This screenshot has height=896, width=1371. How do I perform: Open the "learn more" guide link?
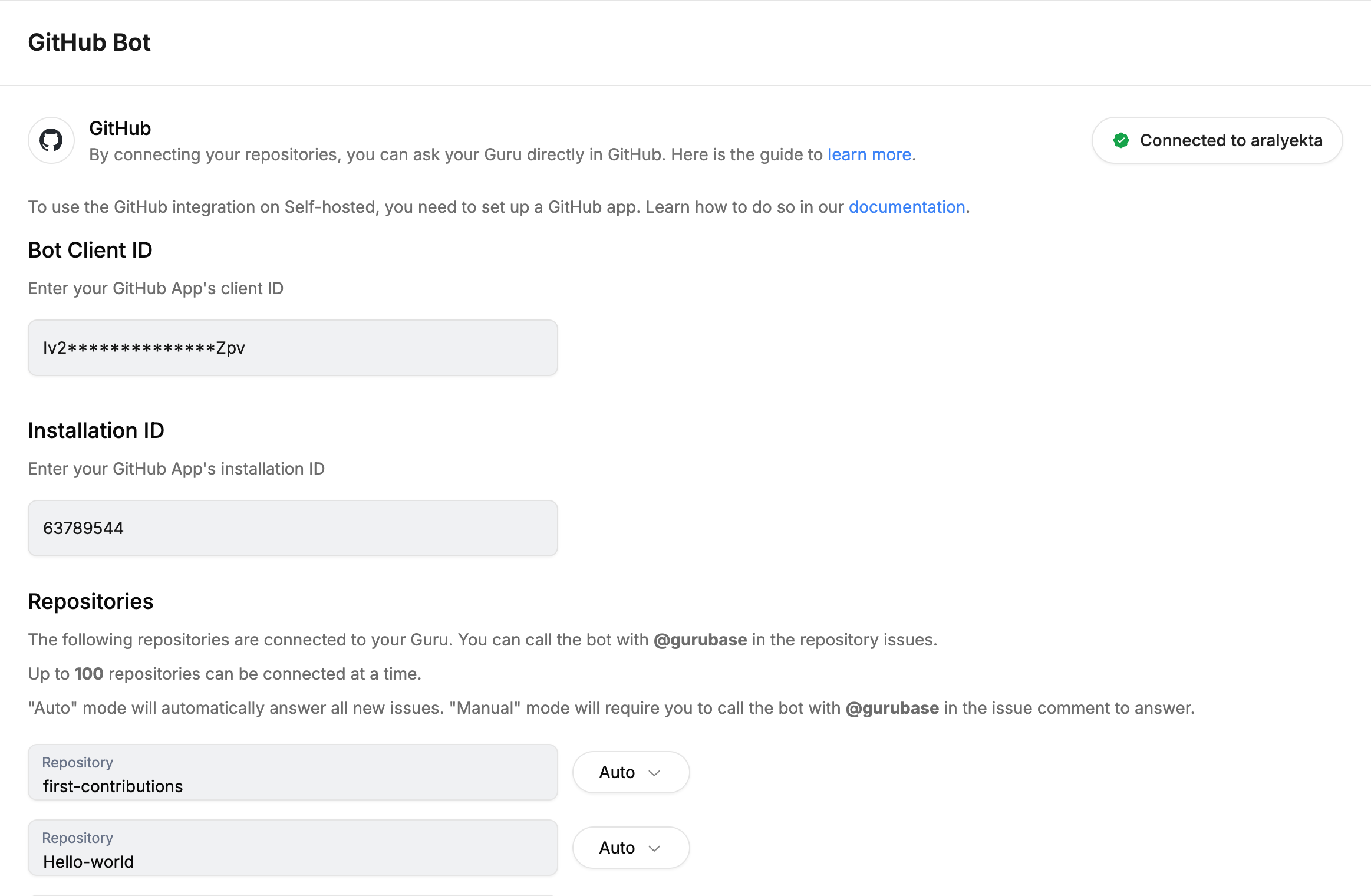coord(869,154)
